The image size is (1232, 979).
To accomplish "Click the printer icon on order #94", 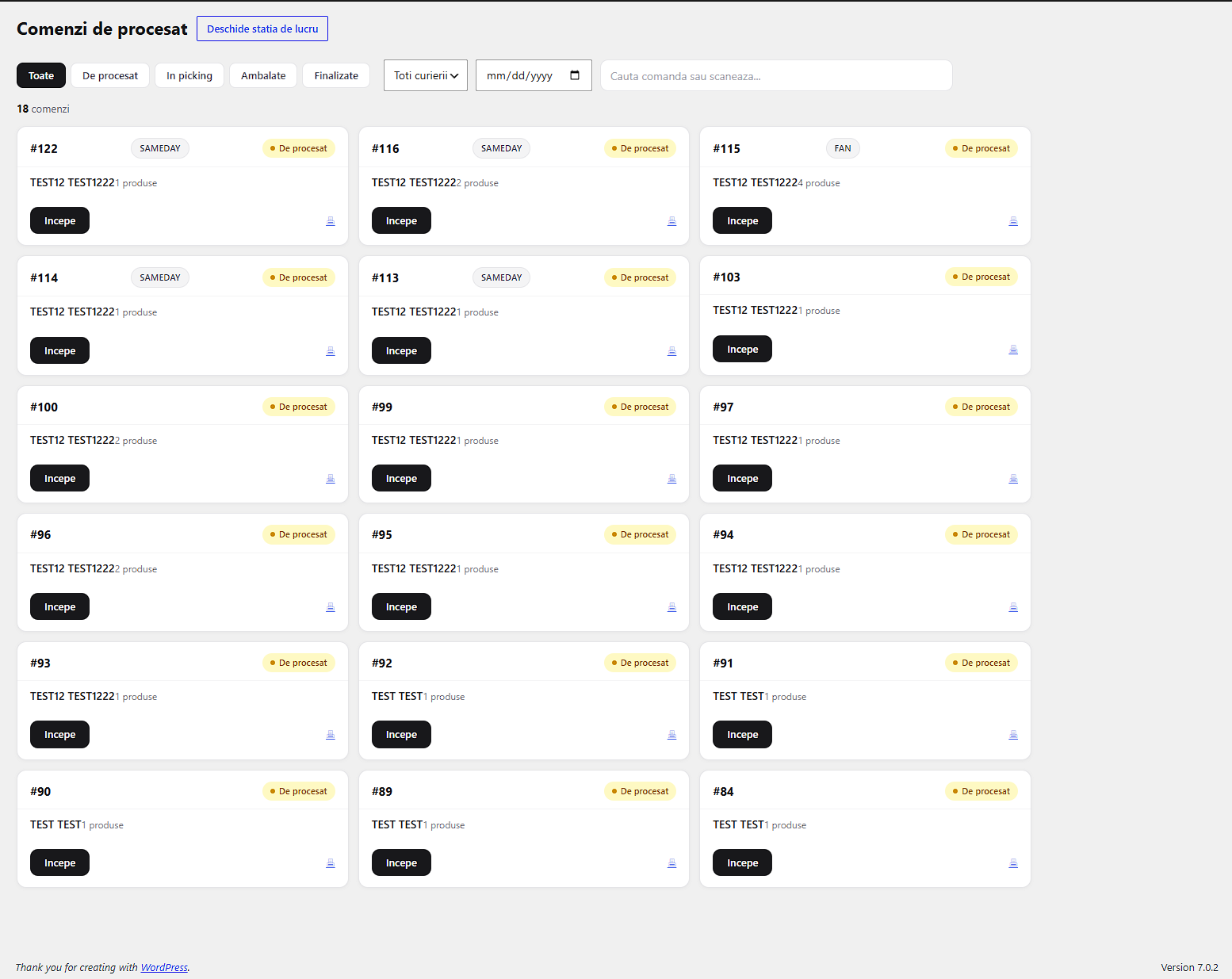I will tap(1013, 607).
